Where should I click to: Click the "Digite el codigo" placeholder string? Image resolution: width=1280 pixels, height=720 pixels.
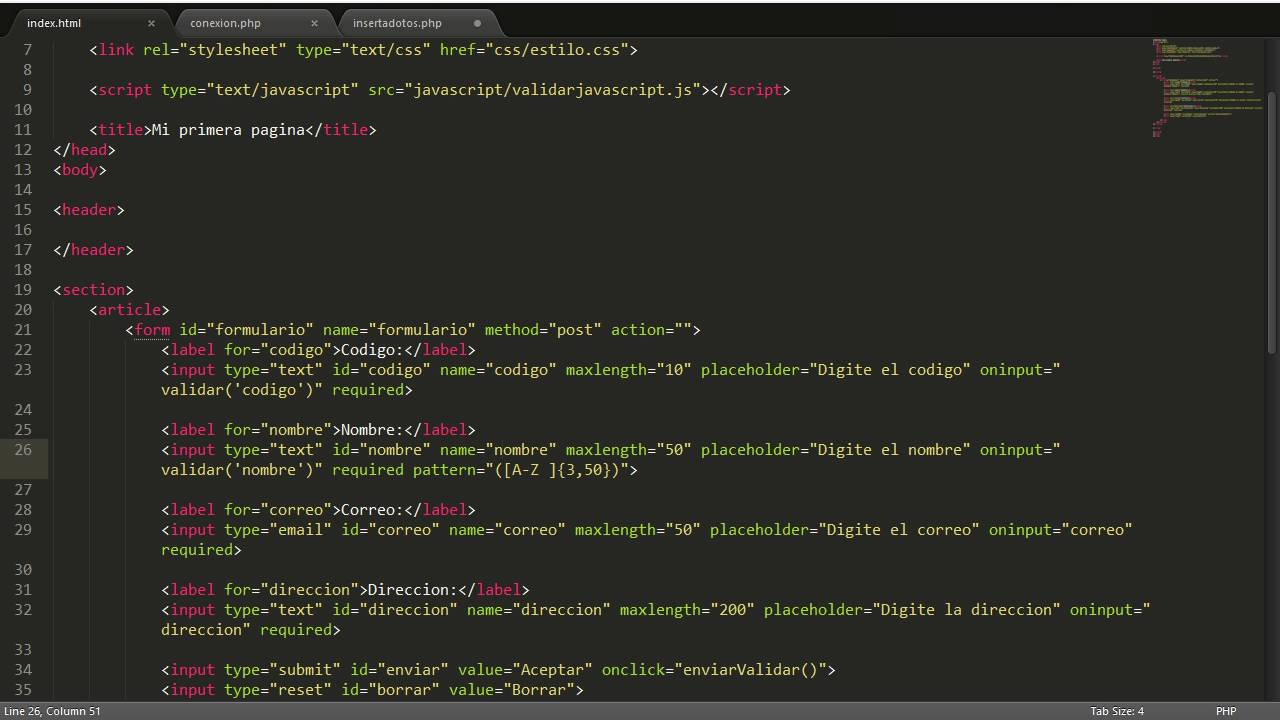pyautogui.click(x=890, y=369)
